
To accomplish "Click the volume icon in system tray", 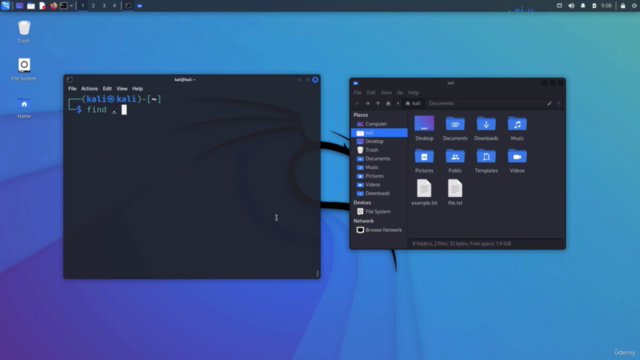I will pos(571,6).
